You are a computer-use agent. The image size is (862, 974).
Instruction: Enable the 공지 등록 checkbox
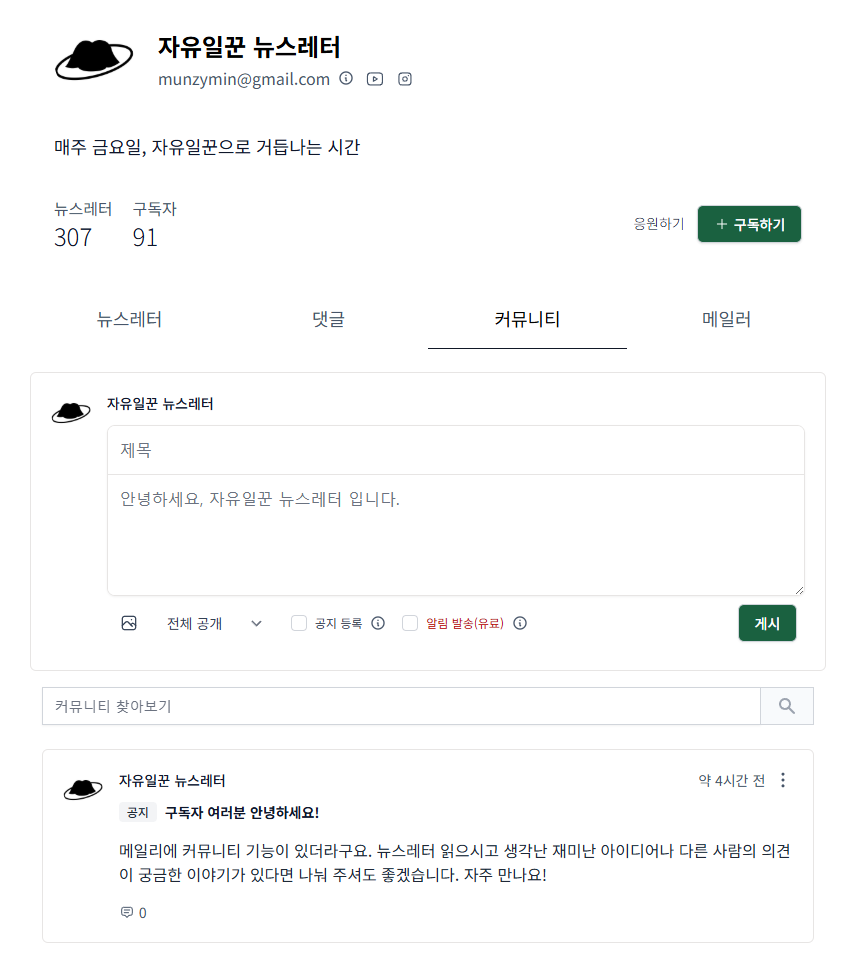[x=298, y=623]
